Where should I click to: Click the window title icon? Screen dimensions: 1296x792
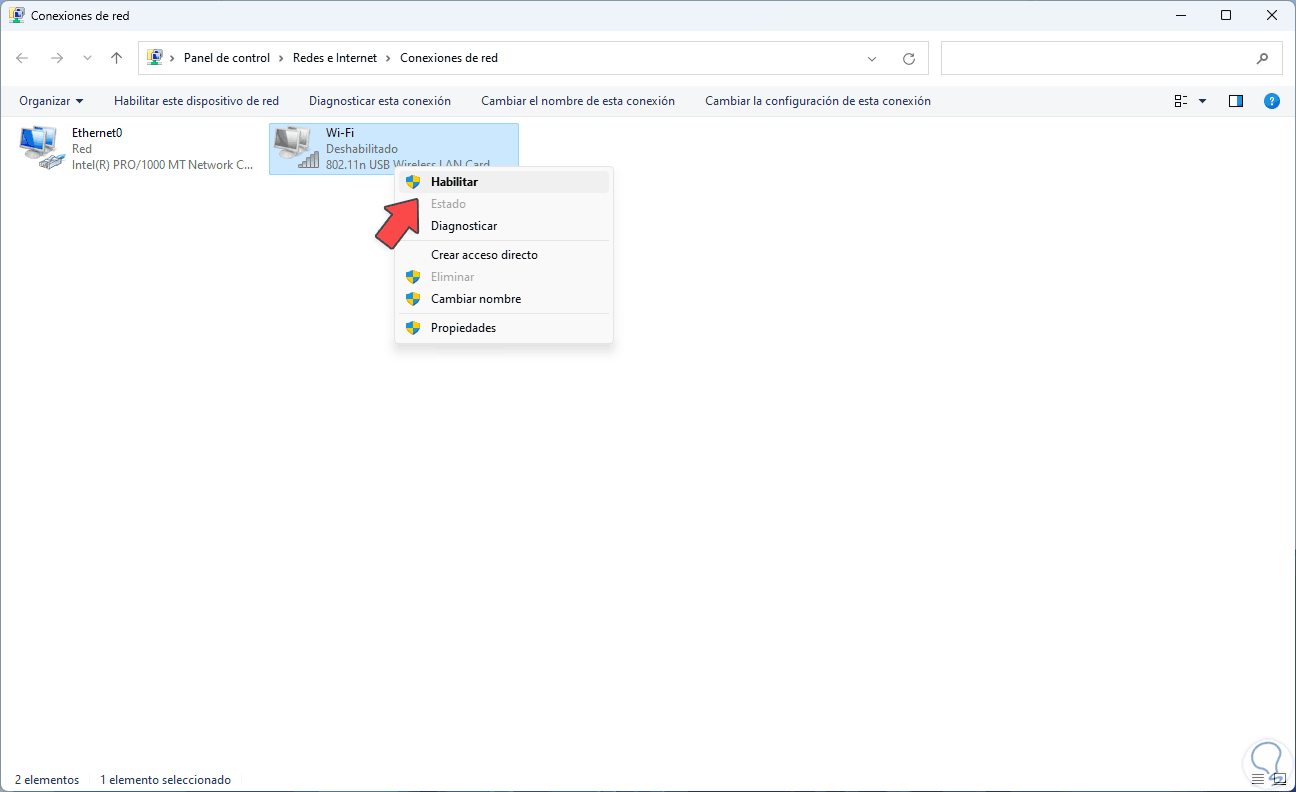[17, 16]
